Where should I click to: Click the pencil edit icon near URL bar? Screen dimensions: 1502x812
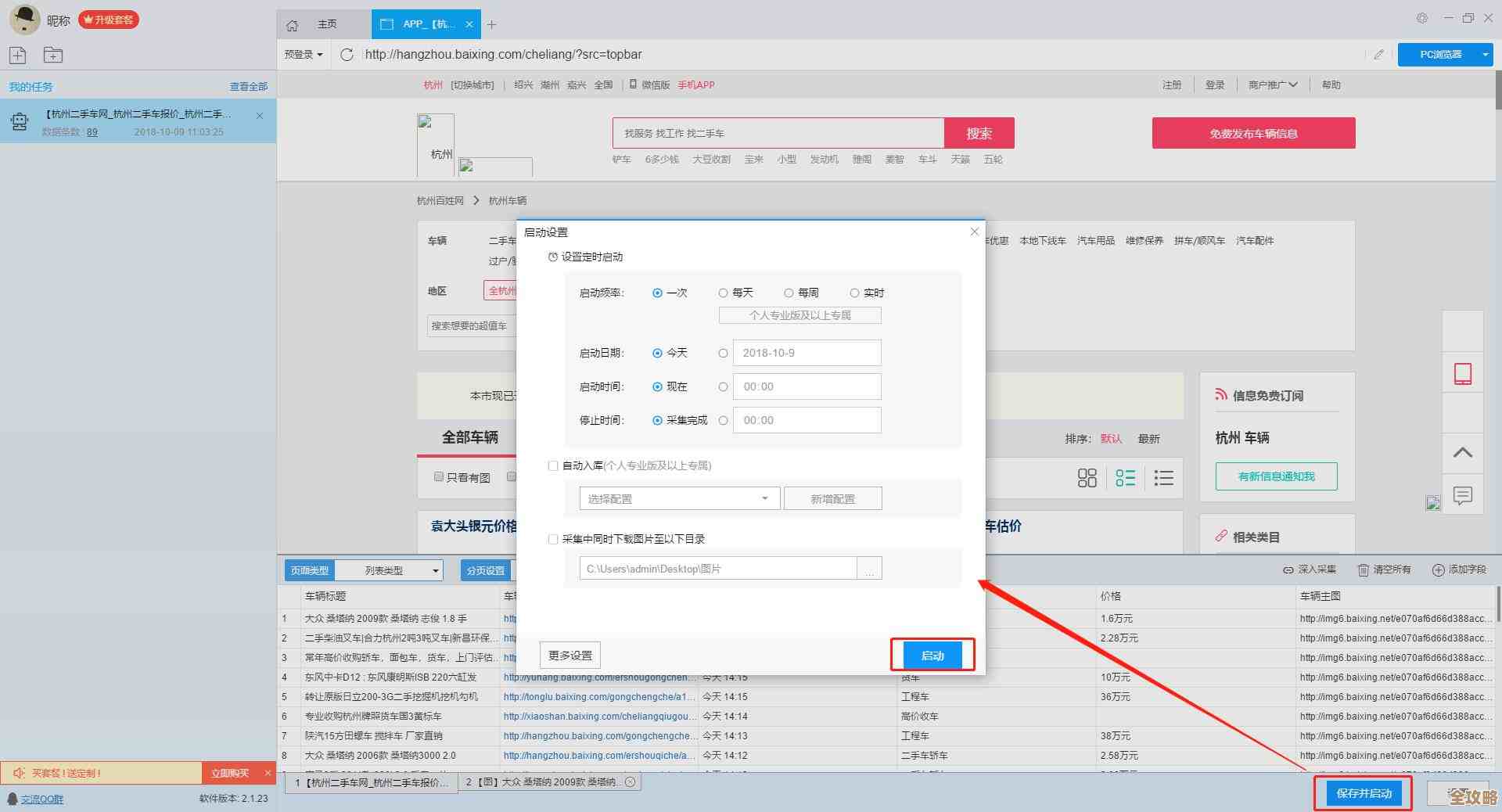coord(1378,55)
